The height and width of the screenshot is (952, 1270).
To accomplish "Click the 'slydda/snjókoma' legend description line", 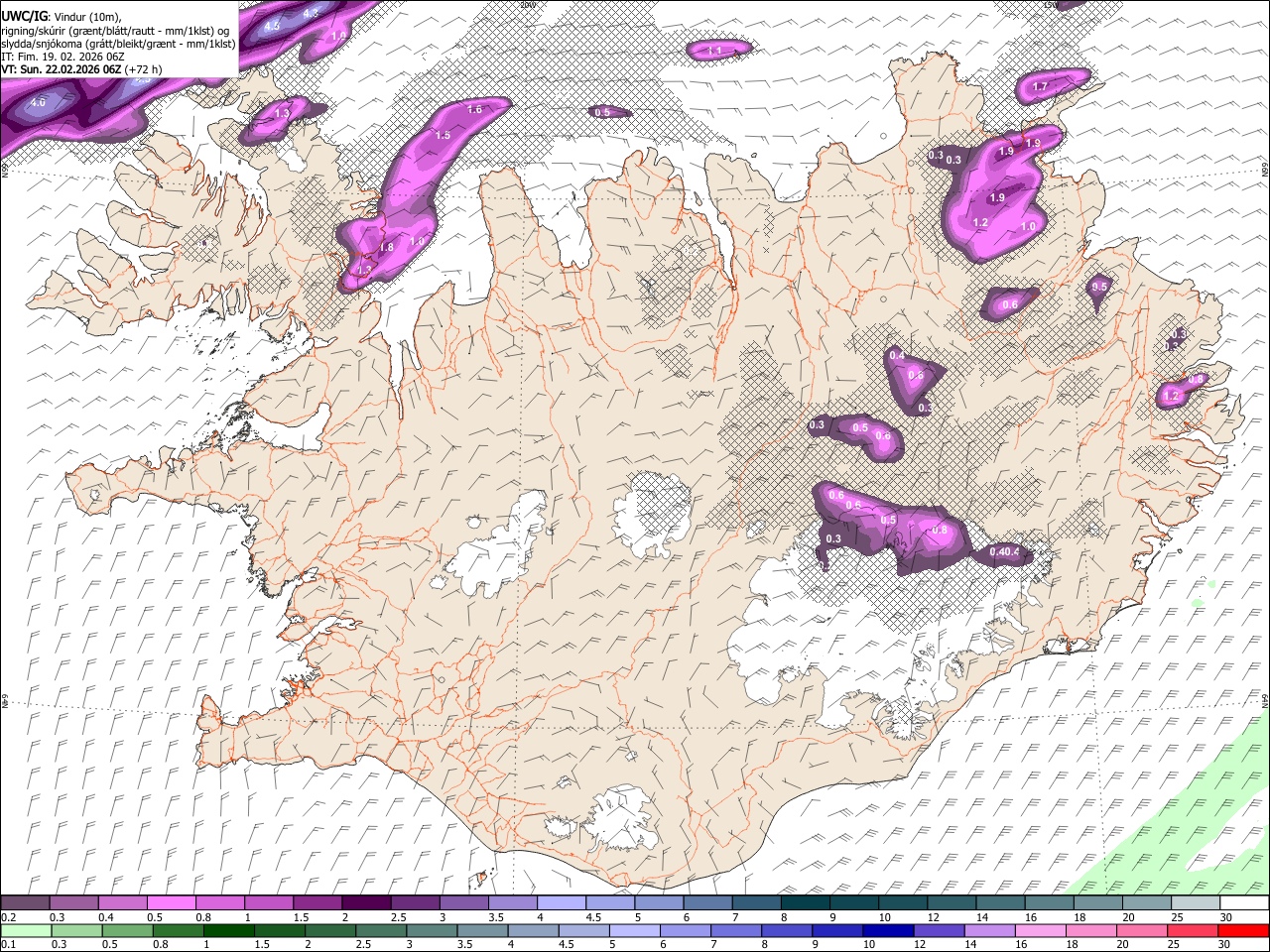I will tap(119, 44).
